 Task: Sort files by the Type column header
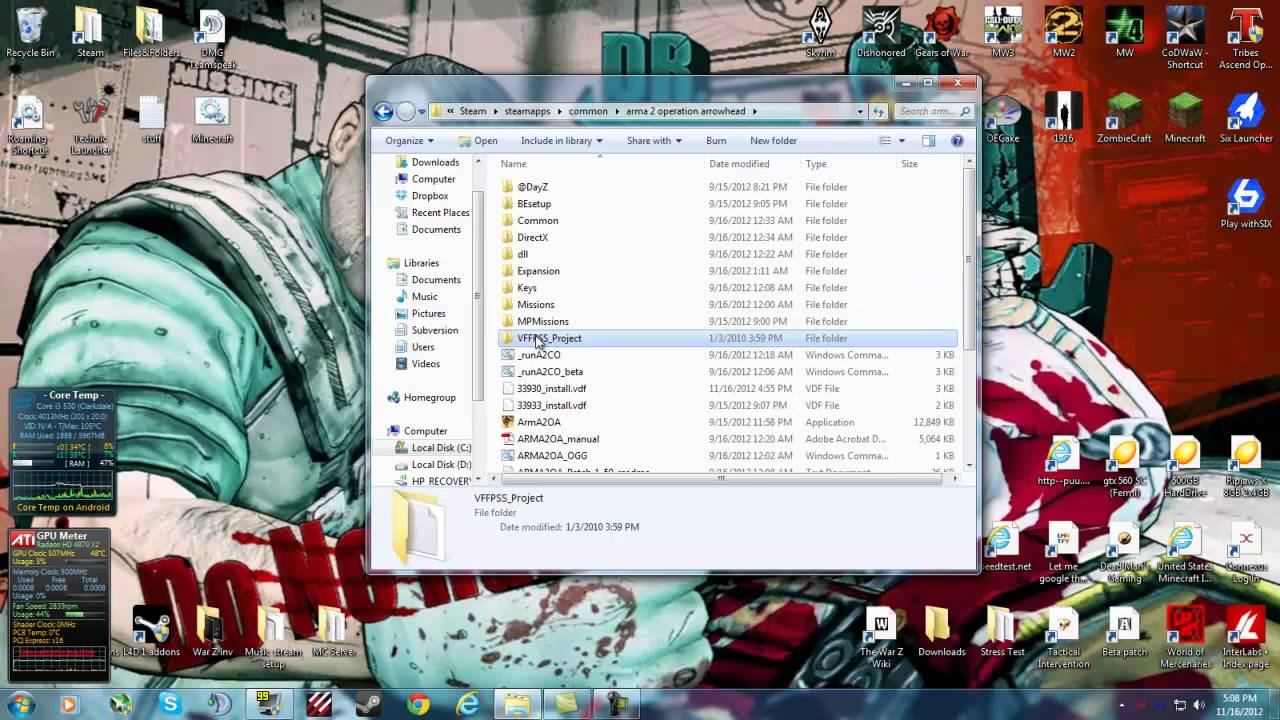pos(849,164)
